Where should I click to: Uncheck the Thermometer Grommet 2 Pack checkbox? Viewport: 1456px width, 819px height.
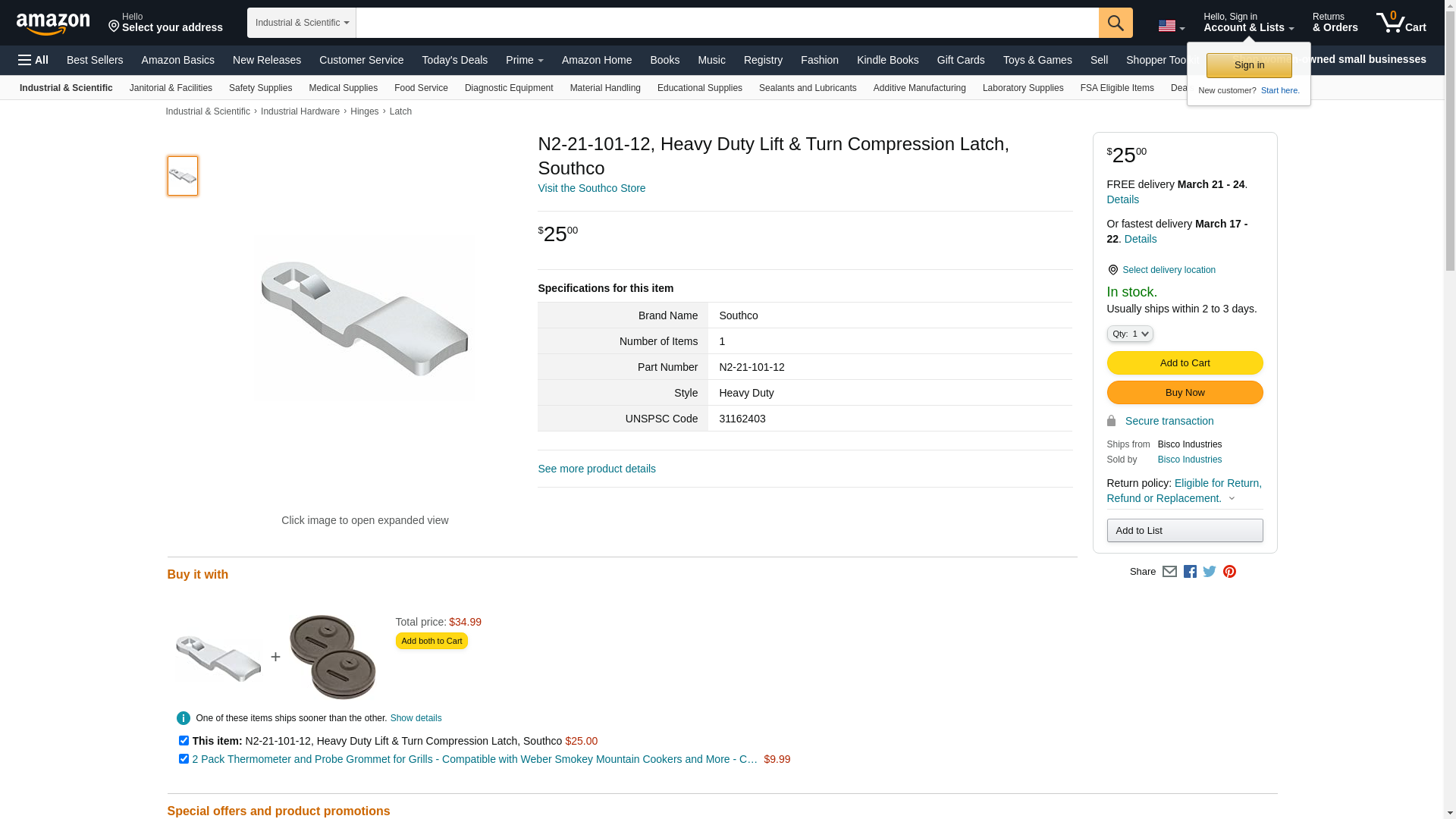coord(184,759)
